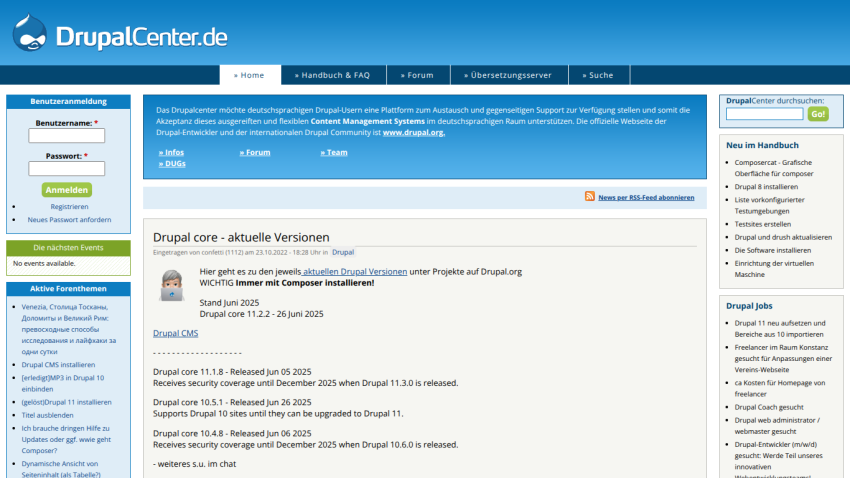Click the Aktive Forenthemen block header
This screenshot has height=478, width=850.
click(x=68, y=289)
